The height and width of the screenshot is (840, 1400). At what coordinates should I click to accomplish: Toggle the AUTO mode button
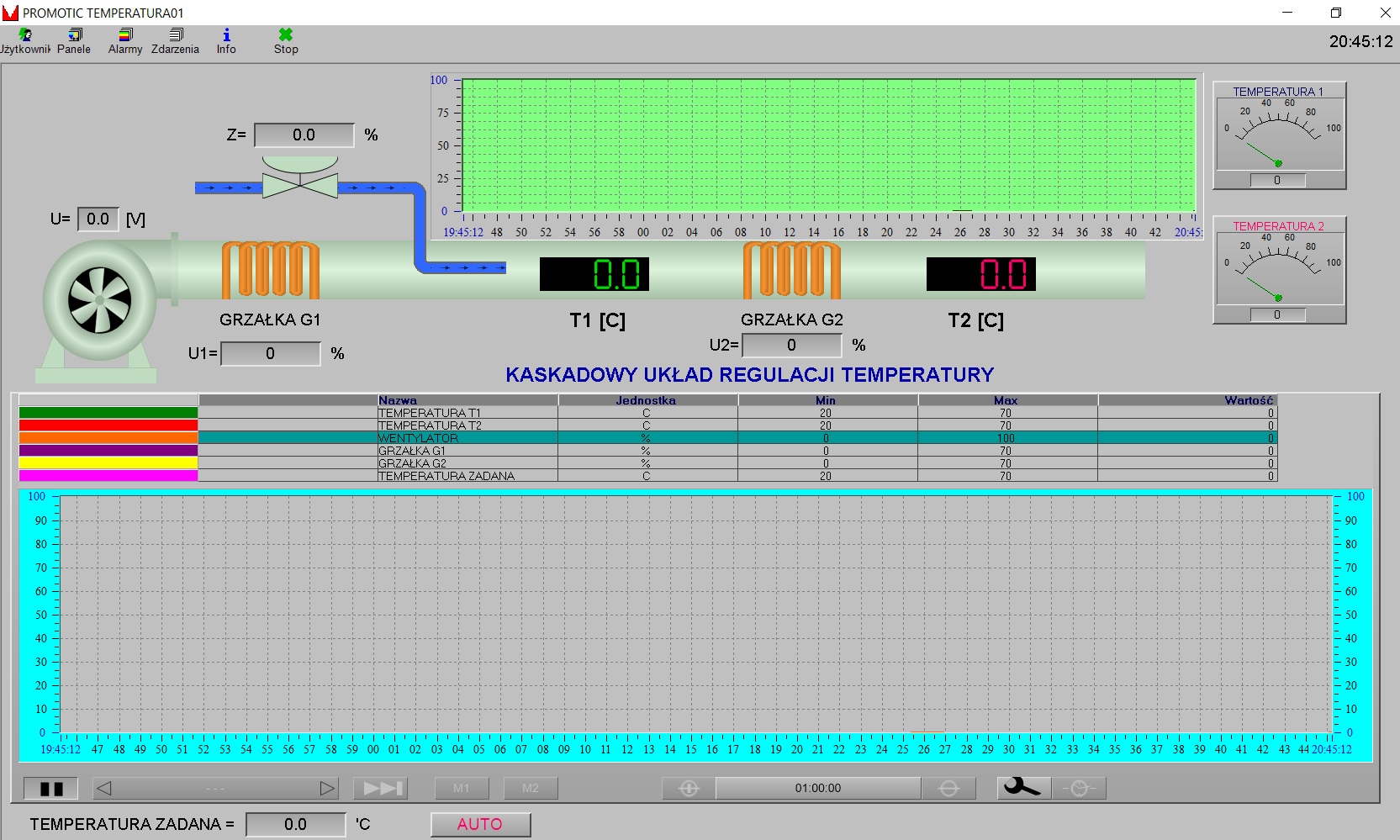point(480,825)
